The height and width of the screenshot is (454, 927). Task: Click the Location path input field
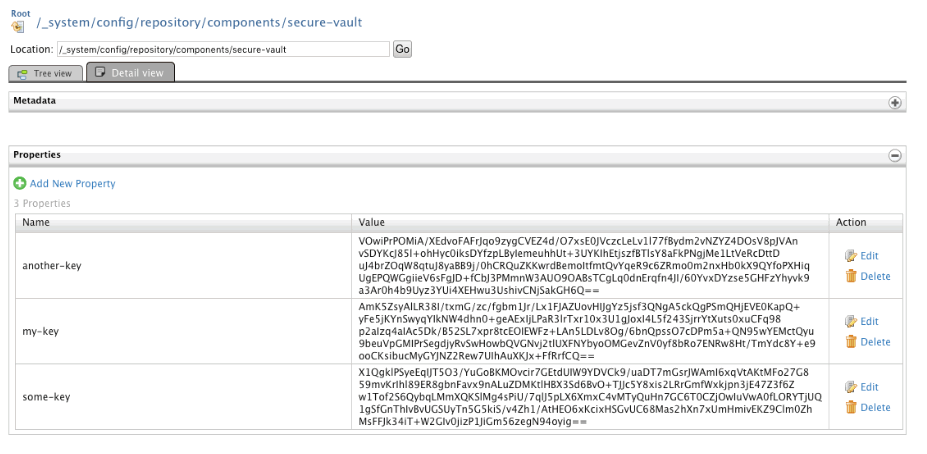click(222, 49)
